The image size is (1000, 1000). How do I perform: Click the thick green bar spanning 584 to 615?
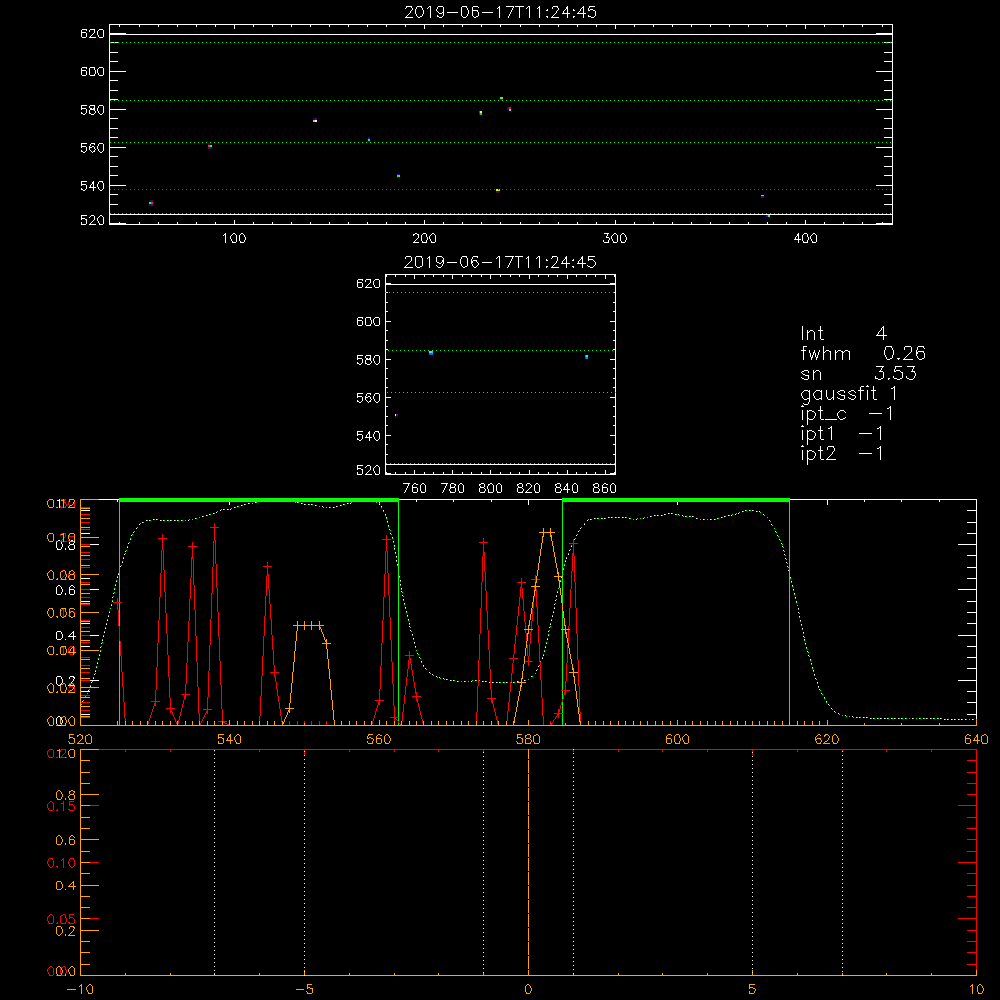coord(676,500)
